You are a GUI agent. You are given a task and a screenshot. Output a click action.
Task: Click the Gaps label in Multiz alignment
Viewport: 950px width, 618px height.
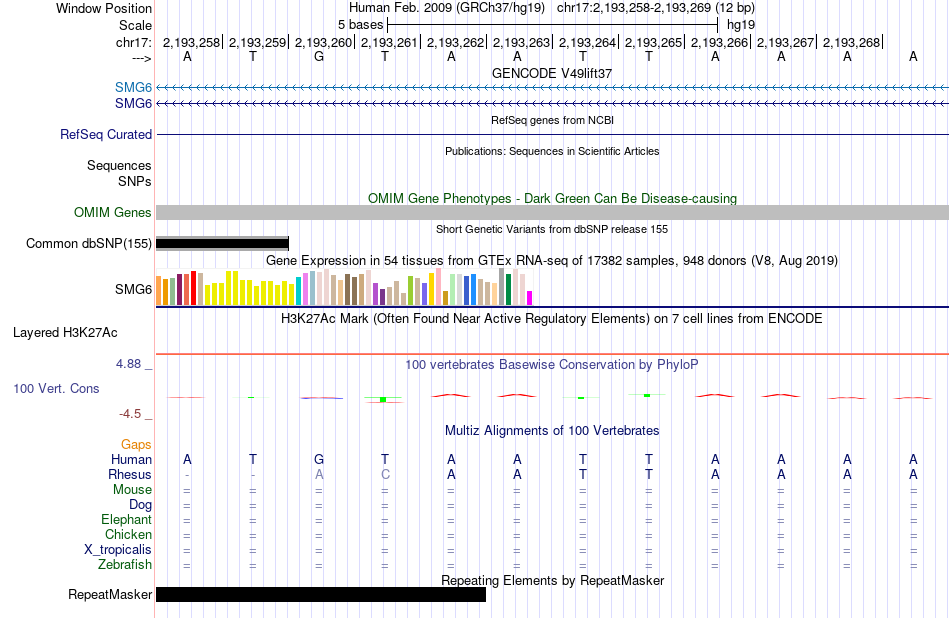click(x=136, y=445)
